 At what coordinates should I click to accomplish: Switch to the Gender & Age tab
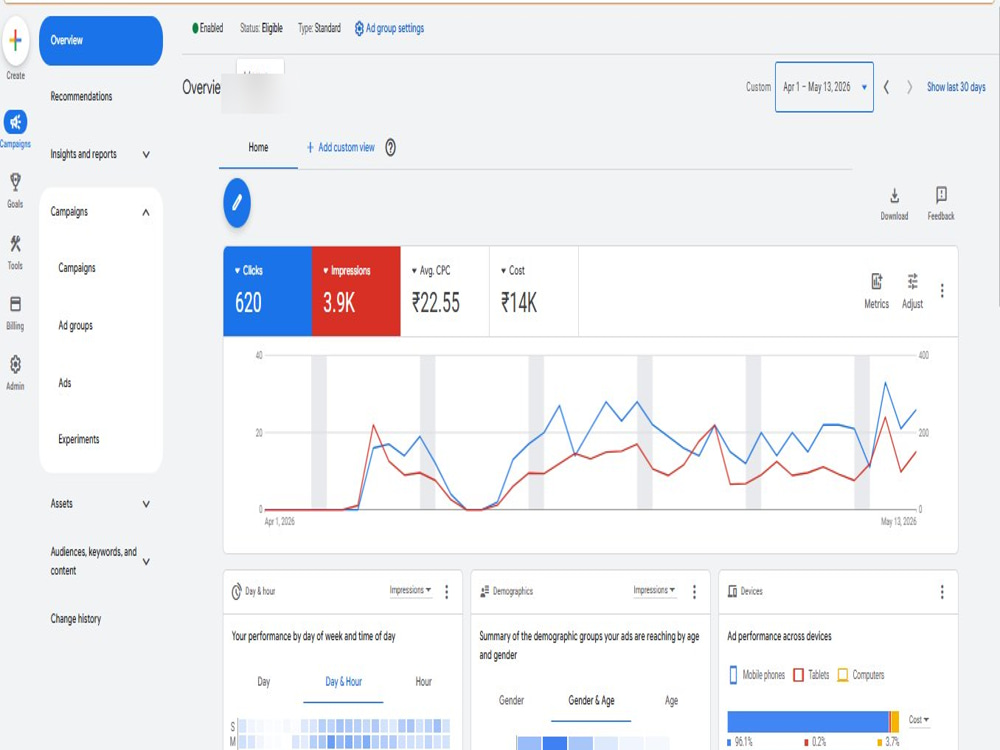pyautogui.click(x=591, y=700)
